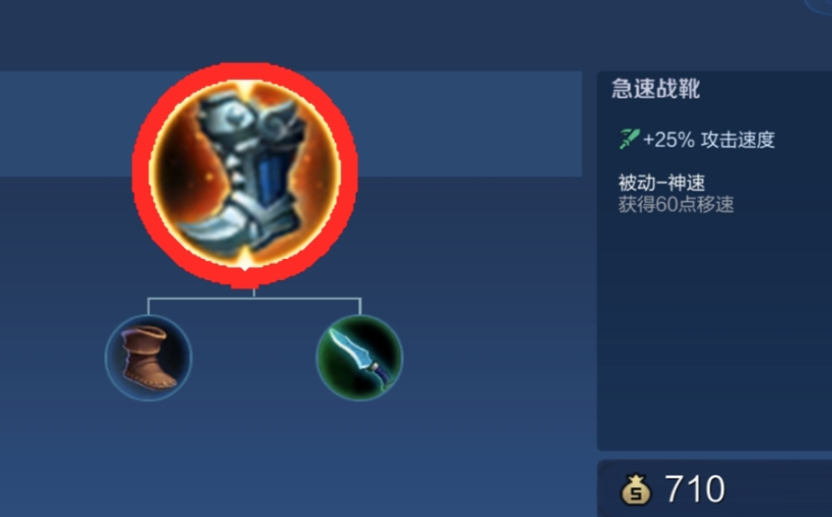
Task: Tap the blue dagger component icon
Action: point(360,358)
